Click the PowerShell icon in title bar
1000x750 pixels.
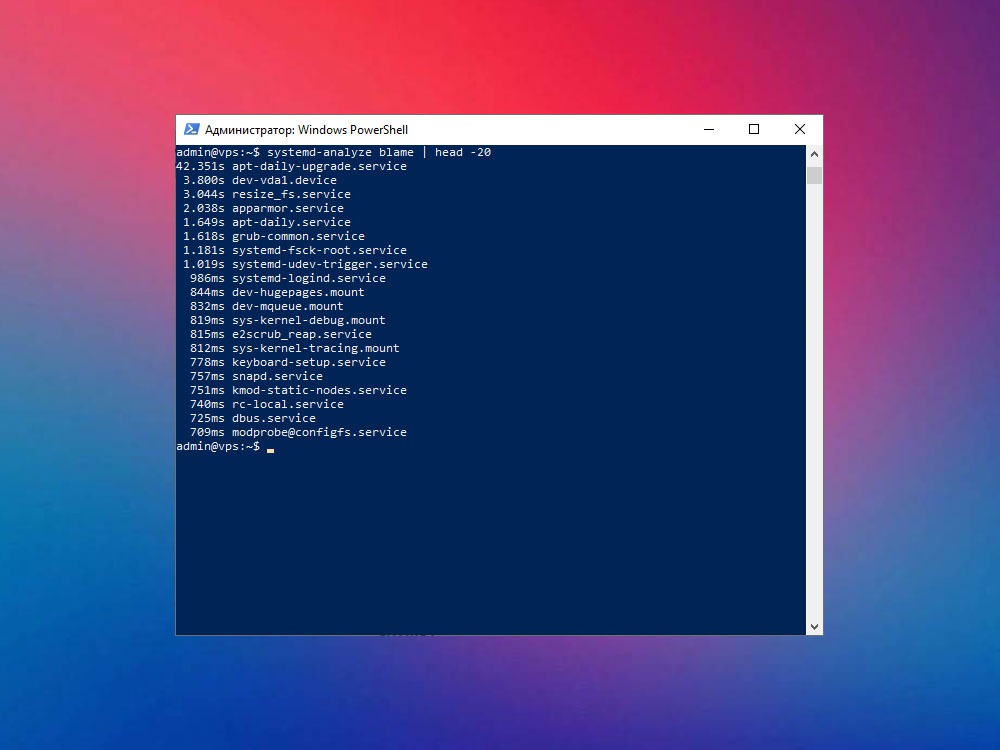click(191, 129)
